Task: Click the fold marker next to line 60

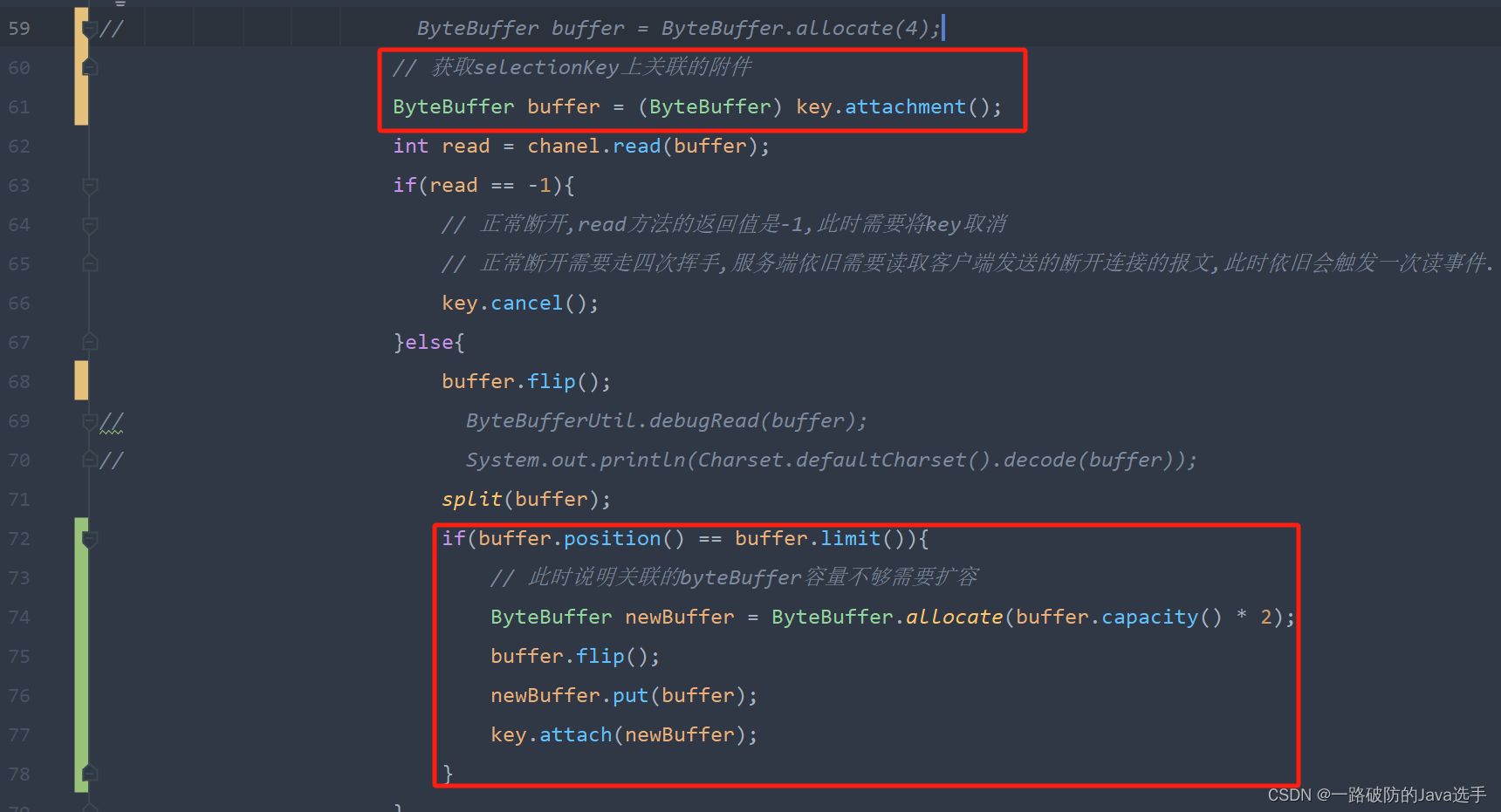Action: coord(89,67)
